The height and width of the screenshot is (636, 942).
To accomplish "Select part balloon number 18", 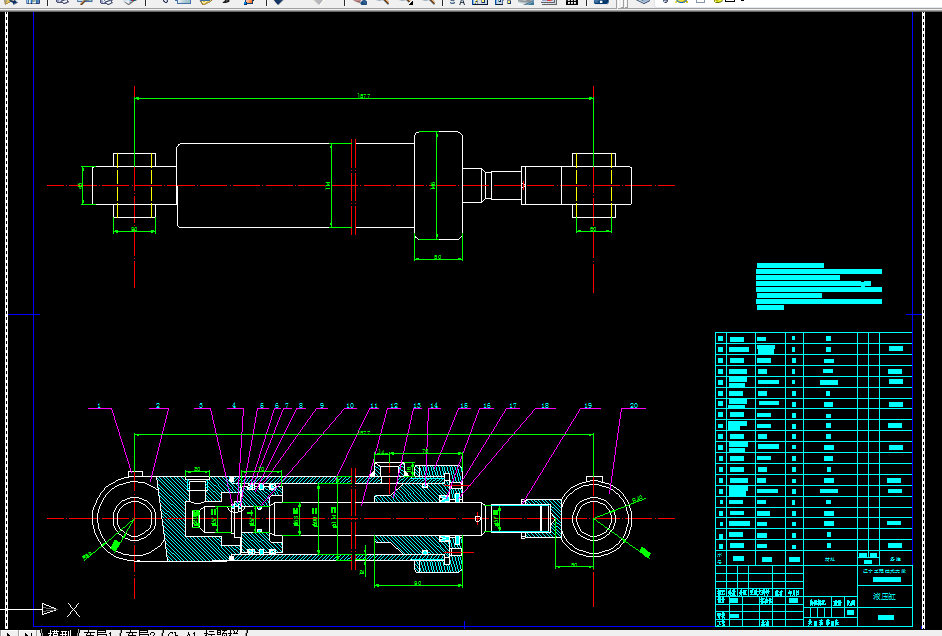I will tap(545, 406).
